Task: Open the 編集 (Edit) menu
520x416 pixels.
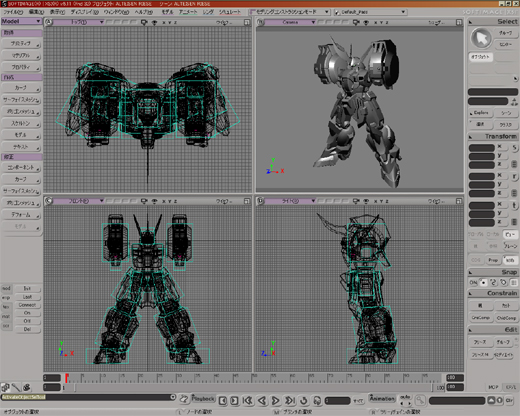Action: pyautogui.click(x=36, y=12)
